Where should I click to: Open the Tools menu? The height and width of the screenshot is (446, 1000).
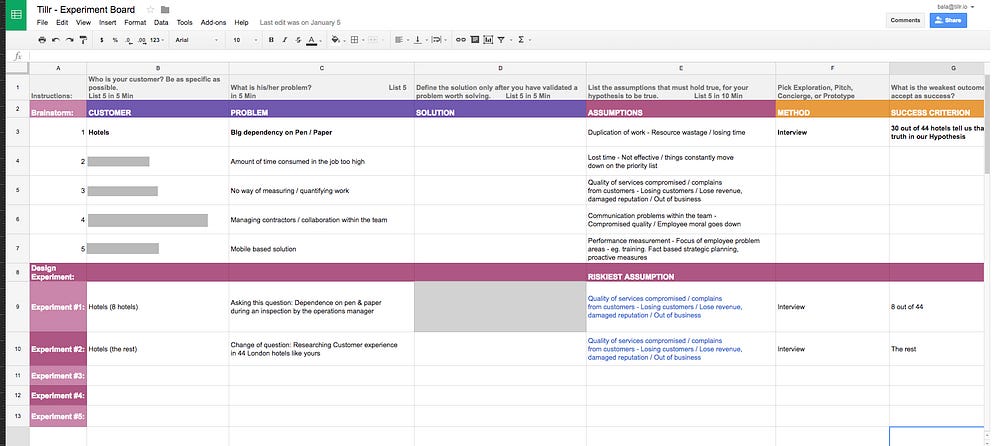[184, 22]
